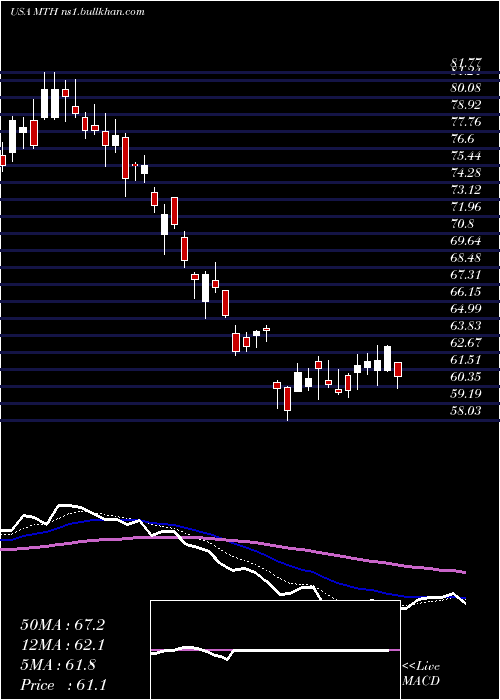This screenshot has width=500, height=700.
Task: Click the 78.92 price axis label
Action: coord(466,105)
